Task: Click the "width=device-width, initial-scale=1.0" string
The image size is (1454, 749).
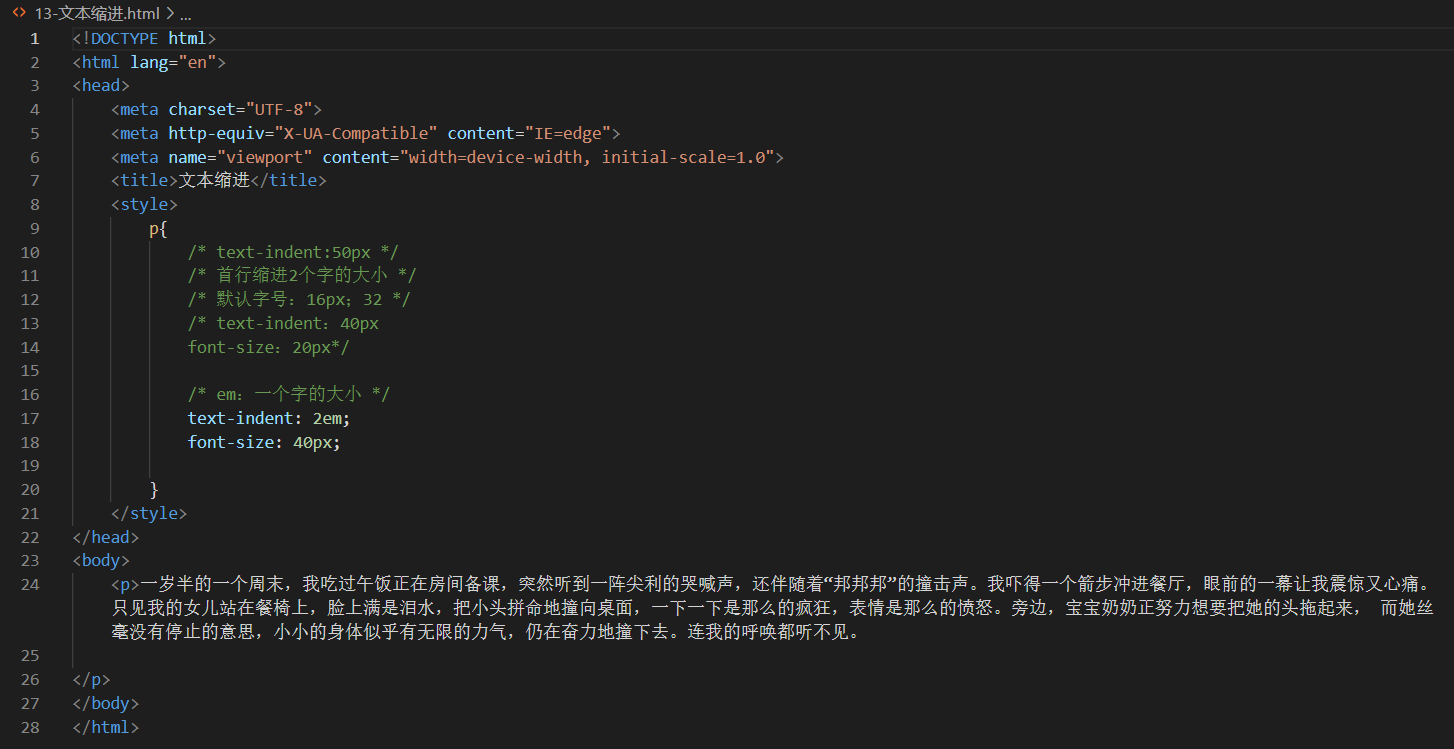Action: (587, 157)
